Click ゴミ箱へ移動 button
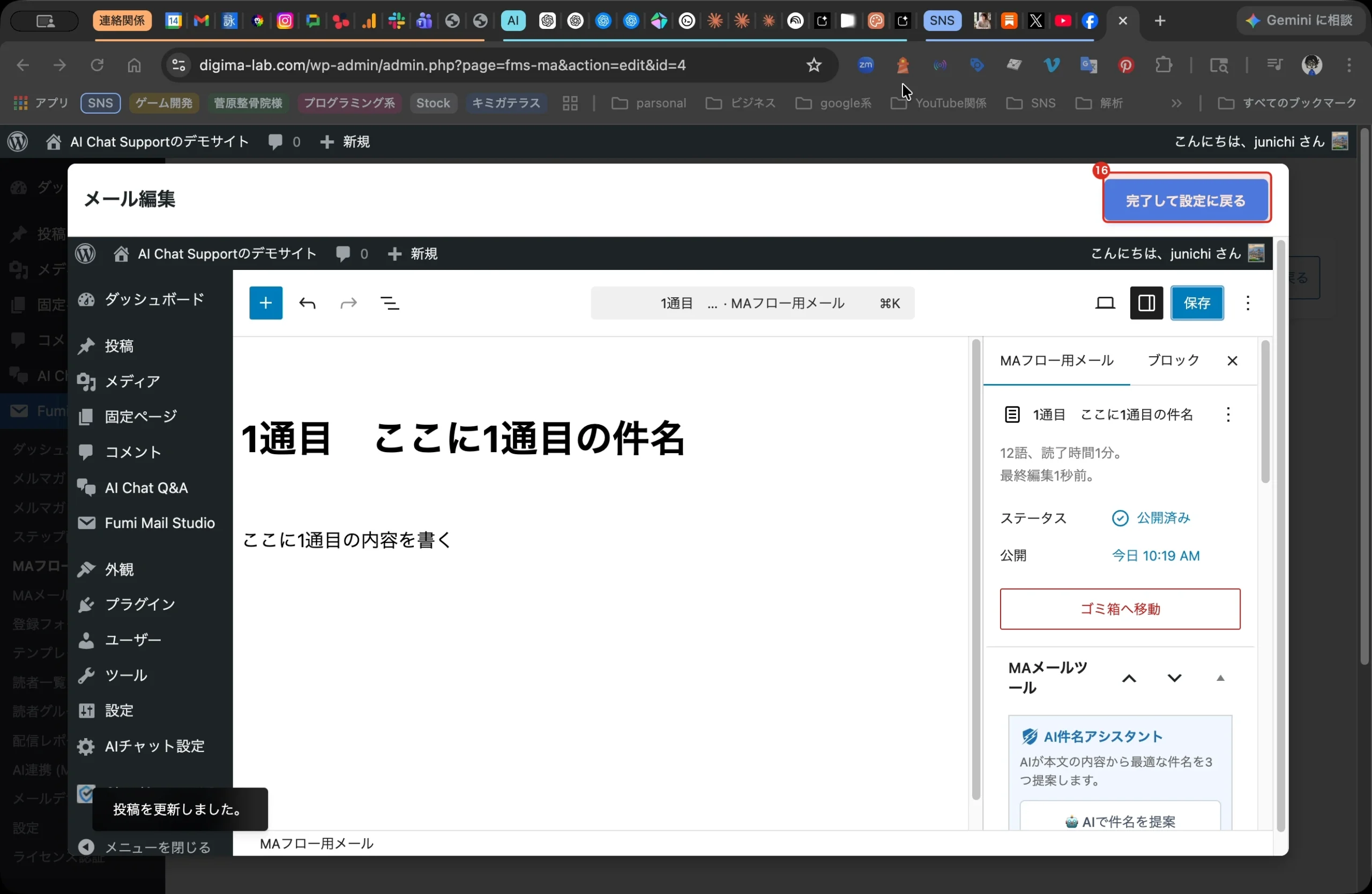Screen dimensions: 1372x894 pos(1120,609)
